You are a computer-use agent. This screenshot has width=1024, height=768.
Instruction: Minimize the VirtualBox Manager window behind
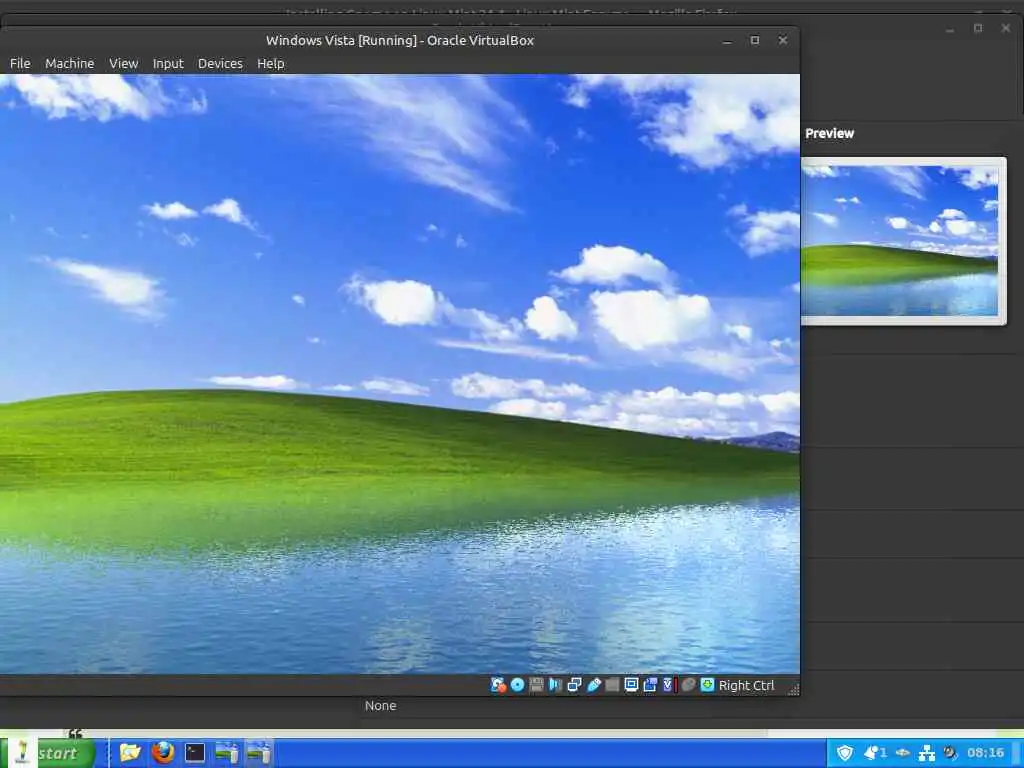(x=950, y=28)
